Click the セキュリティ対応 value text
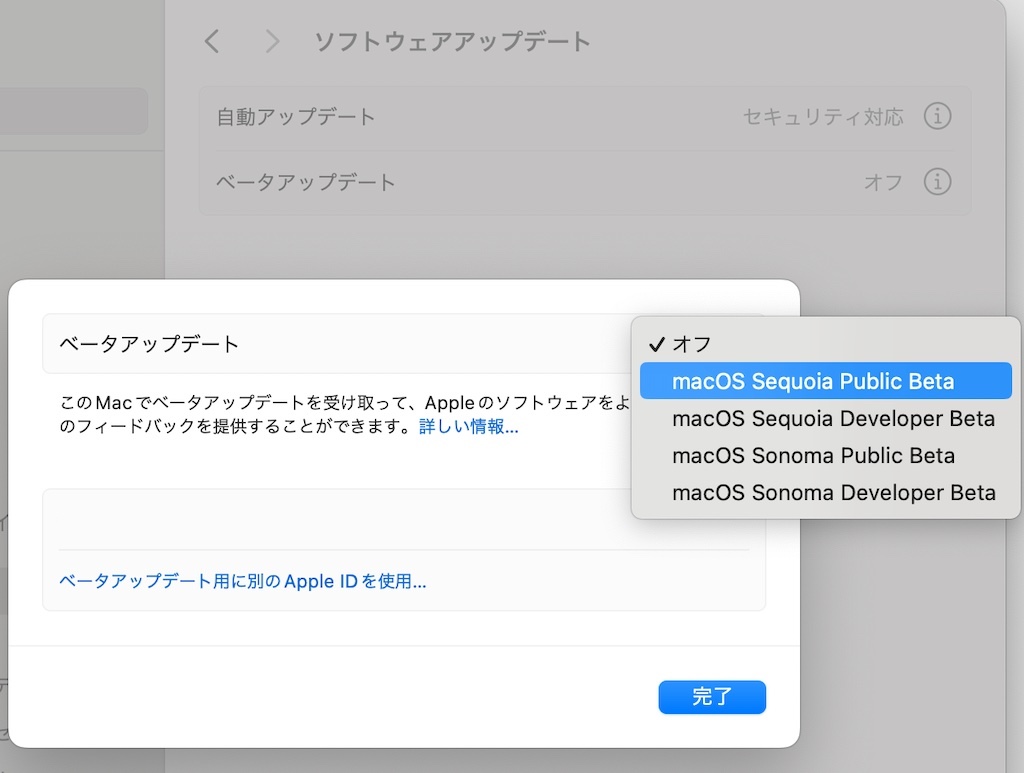 tap(823, 117)
